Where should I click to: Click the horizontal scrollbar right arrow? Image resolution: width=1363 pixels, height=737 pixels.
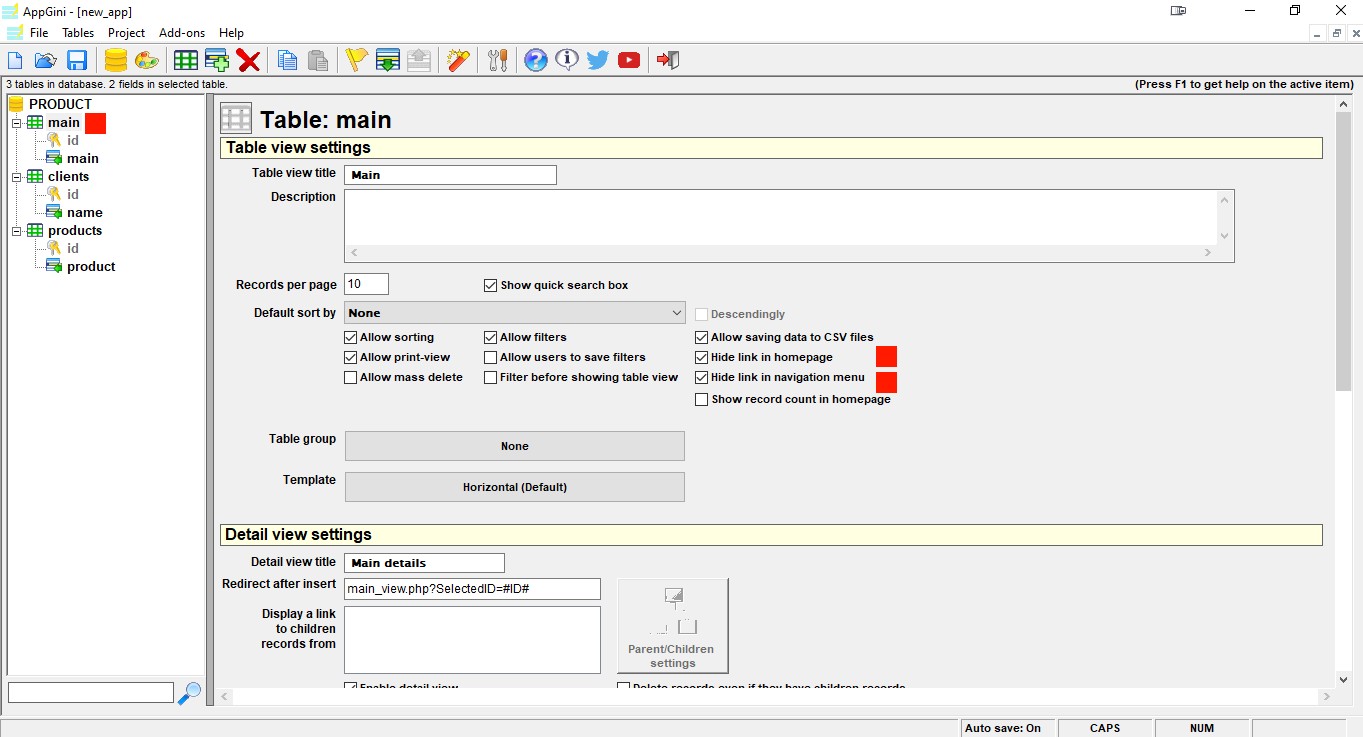1326,696
